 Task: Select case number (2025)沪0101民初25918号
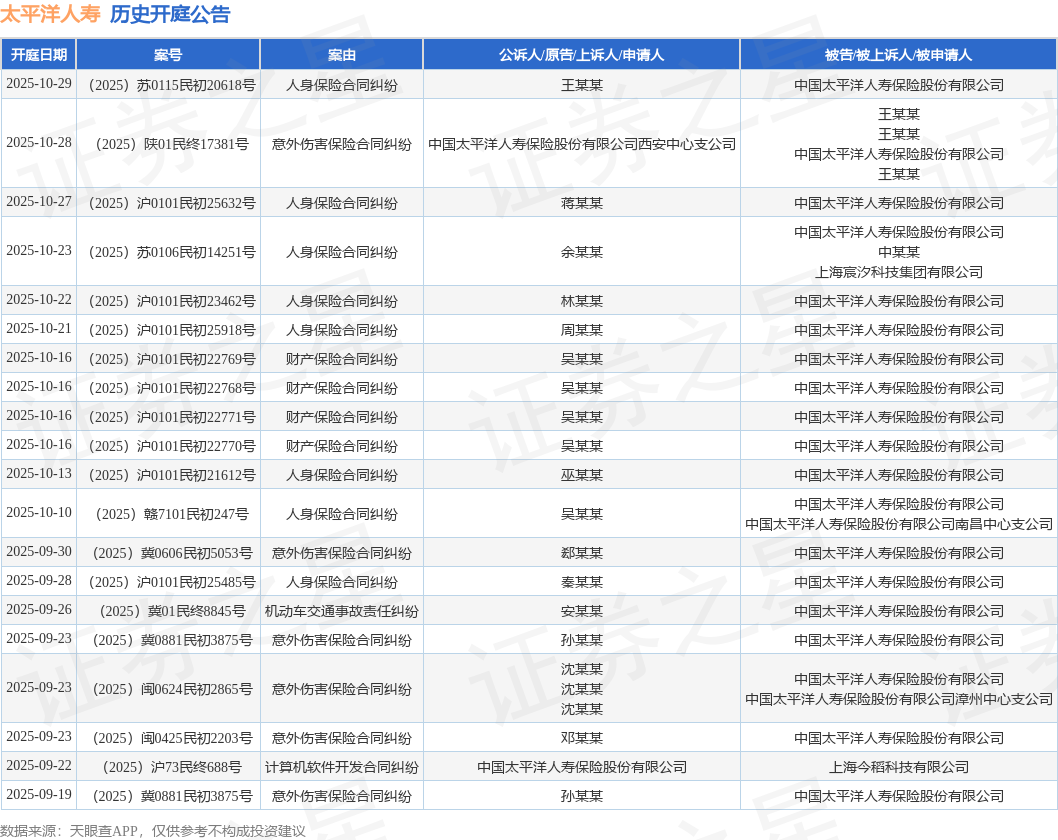click(x=172, y=330)
